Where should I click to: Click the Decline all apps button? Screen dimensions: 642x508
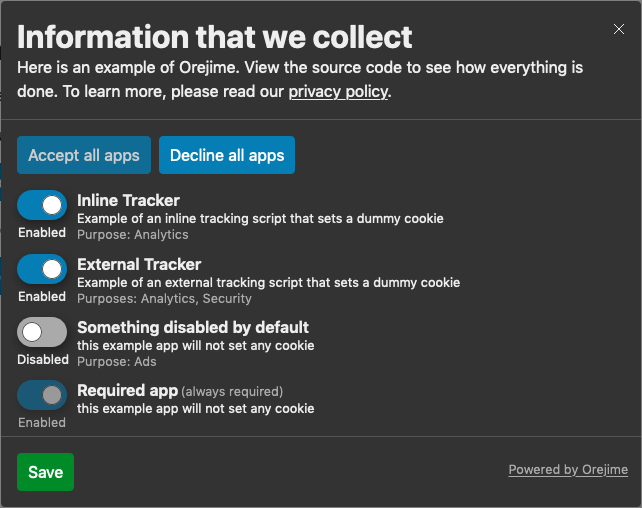[227, 155]
